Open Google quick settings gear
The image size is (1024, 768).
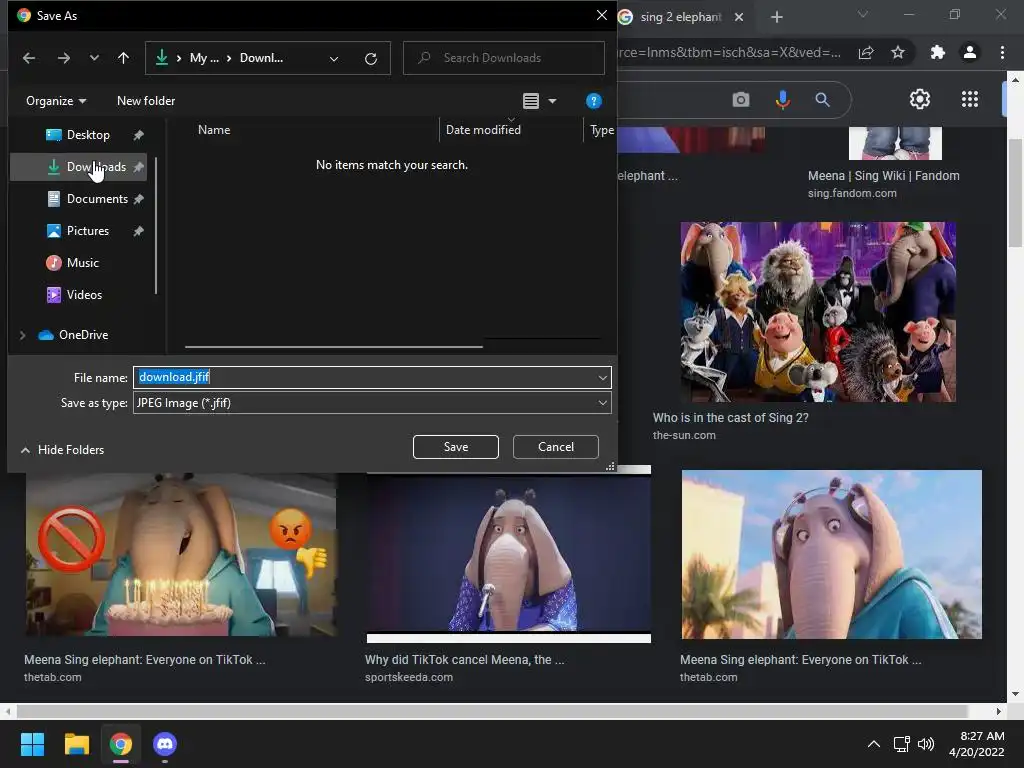920,99
